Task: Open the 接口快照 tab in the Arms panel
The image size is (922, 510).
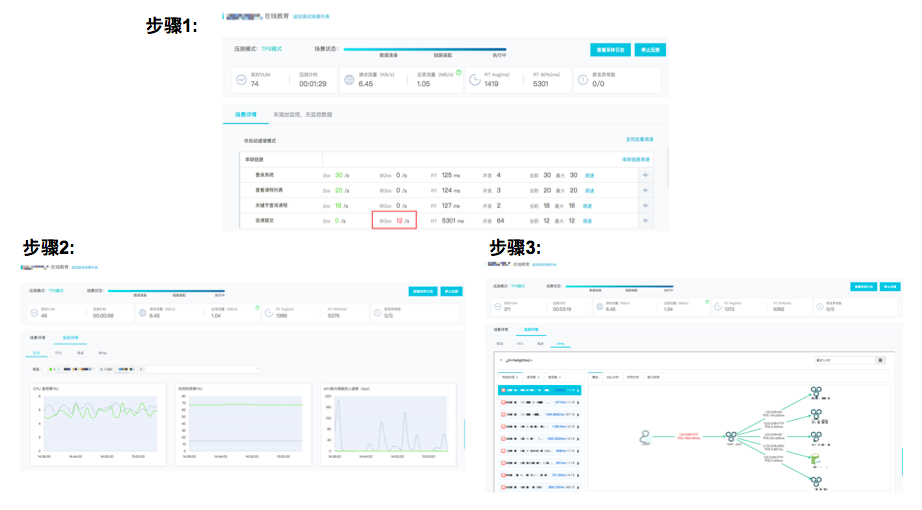Action: pos(653,376)
